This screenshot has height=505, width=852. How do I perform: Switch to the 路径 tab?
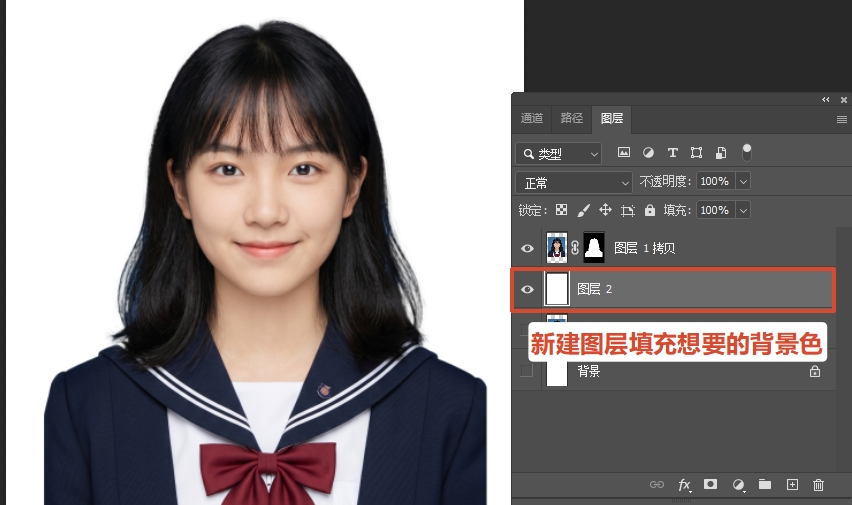point(572,118)
